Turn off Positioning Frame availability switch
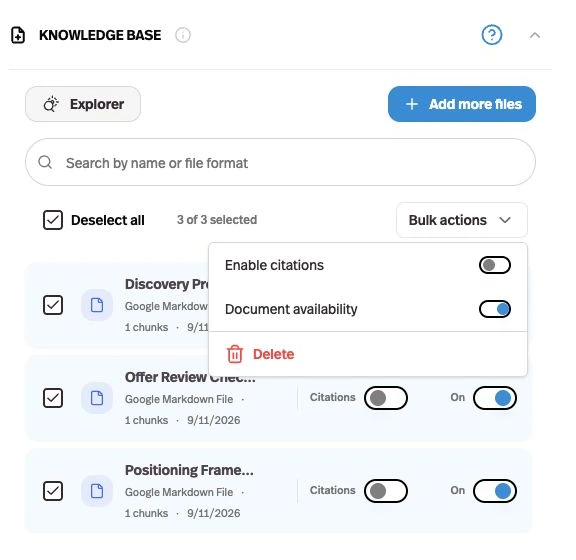The image size is (576, 560). click(x=495, y=491)
